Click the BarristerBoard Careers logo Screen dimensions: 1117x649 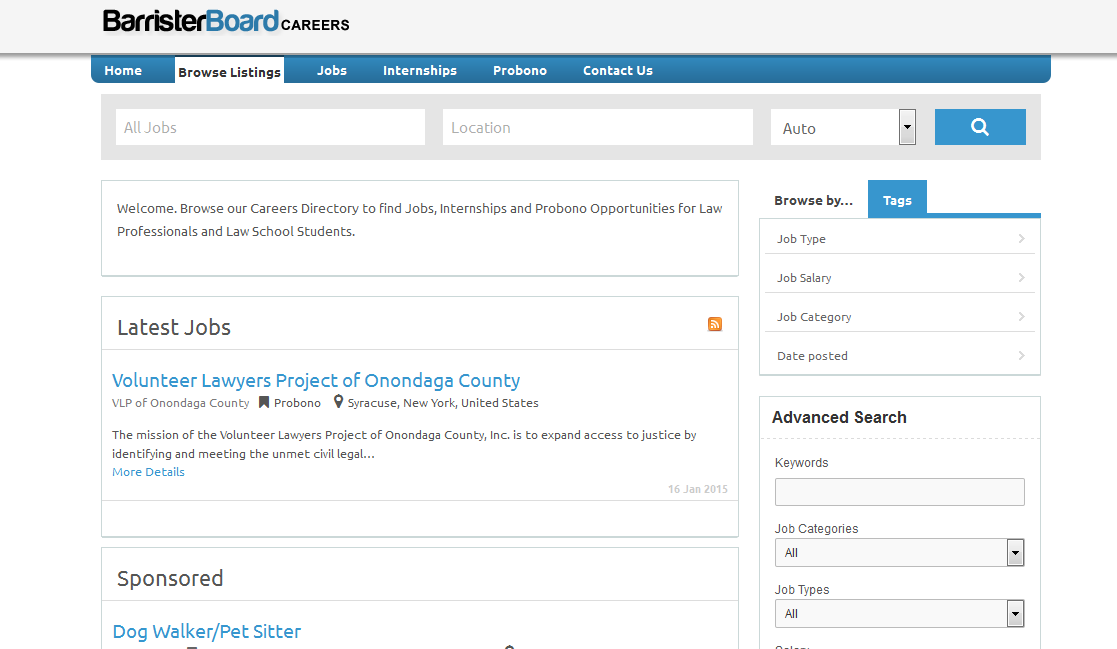(226, 22)
